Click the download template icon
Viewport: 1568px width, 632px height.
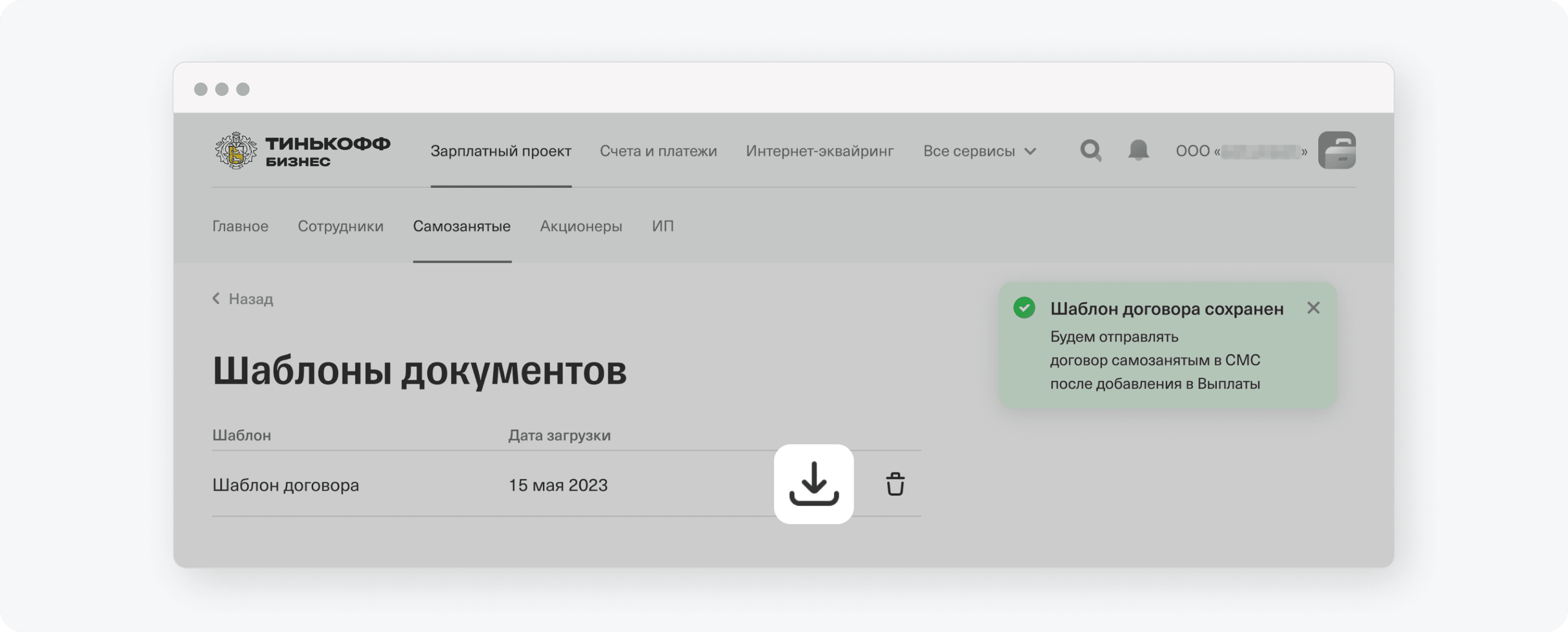[x=813, y=484]
